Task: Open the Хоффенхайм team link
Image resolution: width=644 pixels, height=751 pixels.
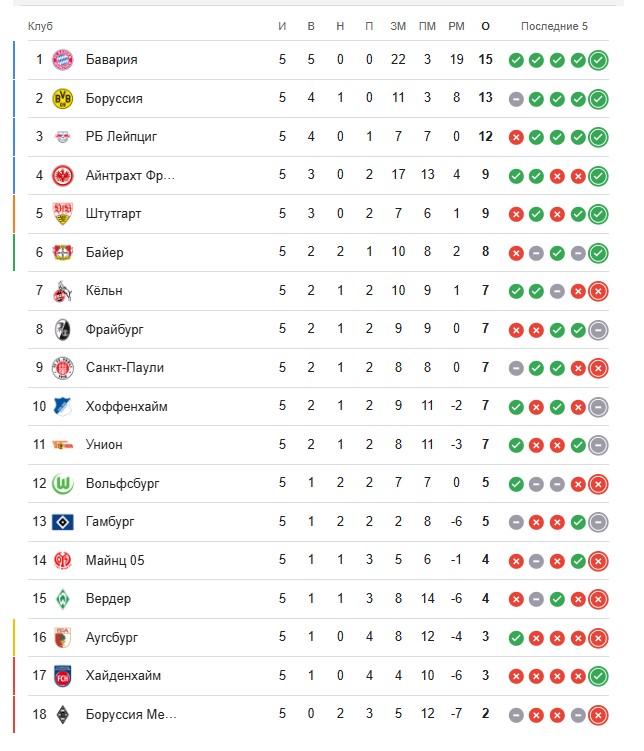Action: [x=125, y=406]
